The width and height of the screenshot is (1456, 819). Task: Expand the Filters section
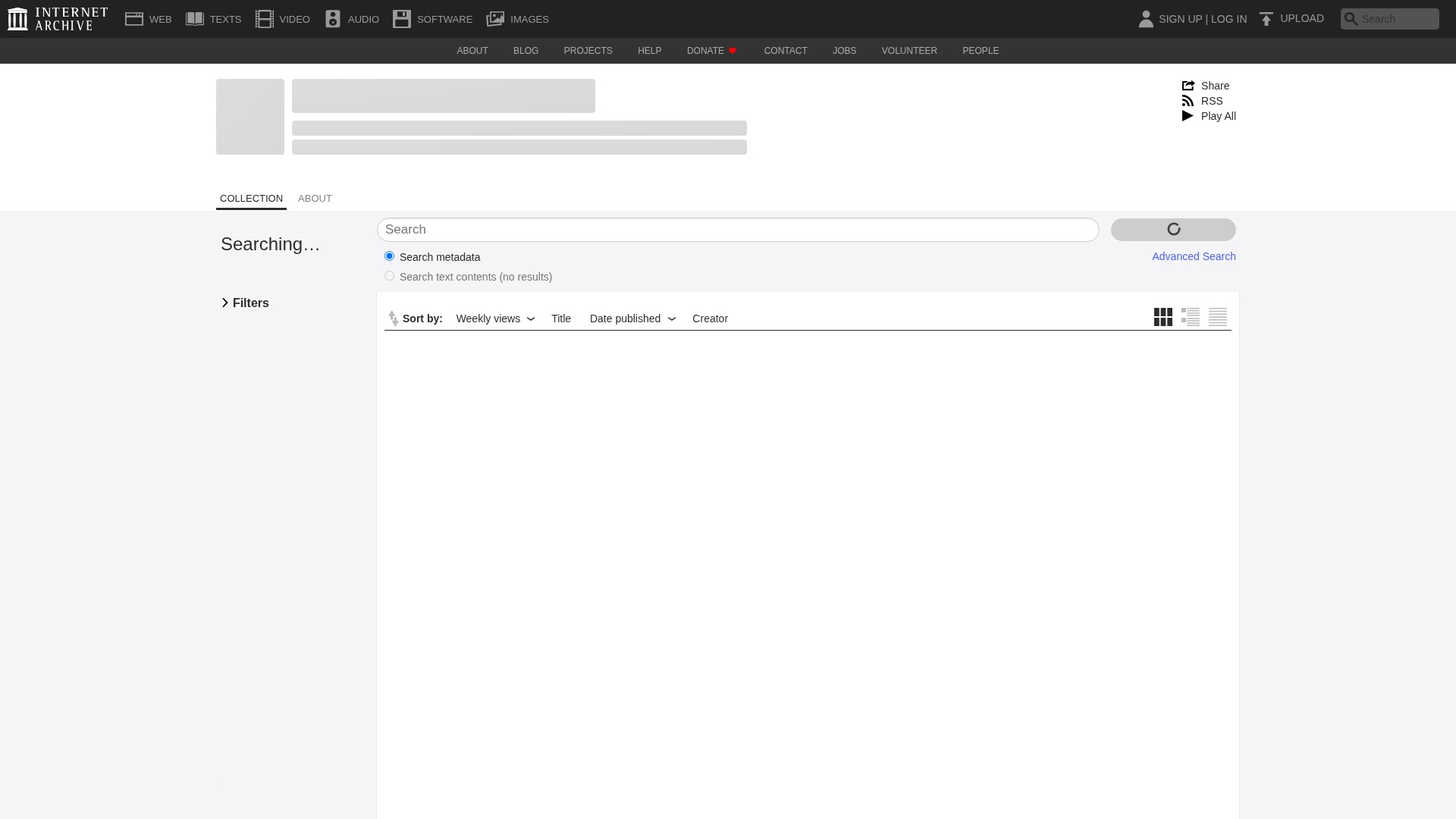(245, 303)
